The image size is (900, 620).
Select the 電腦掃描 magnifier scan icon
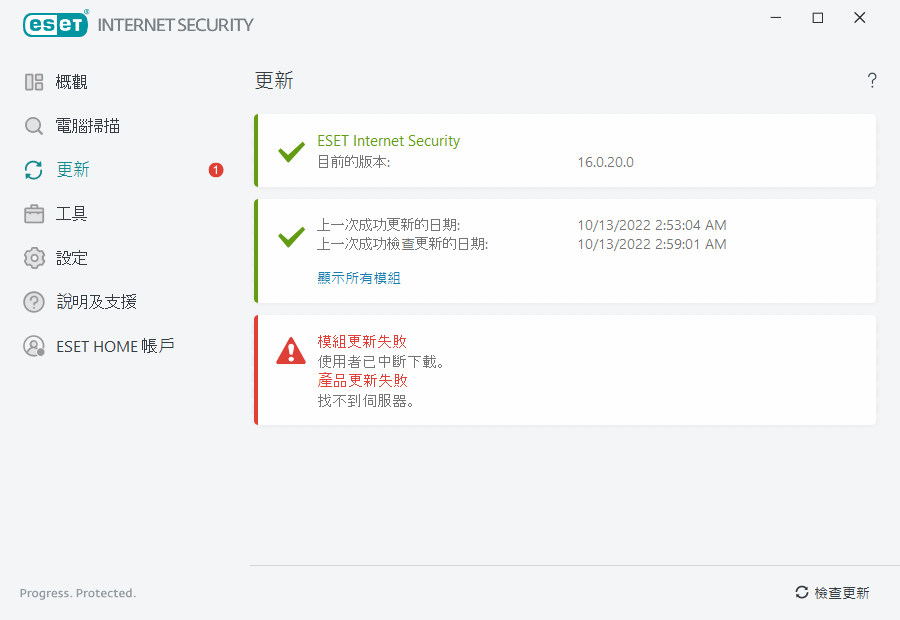(33, 125)
